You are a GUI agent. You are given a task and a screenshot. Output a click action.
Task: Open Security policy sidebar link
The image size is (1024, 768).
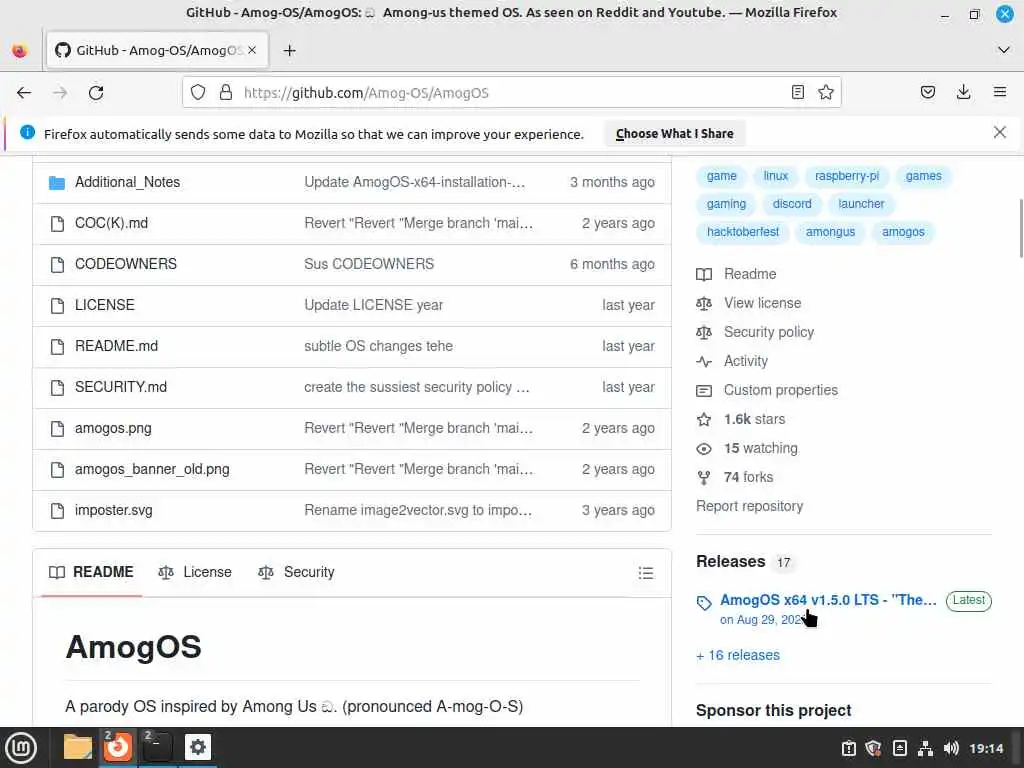coord(756,332)
